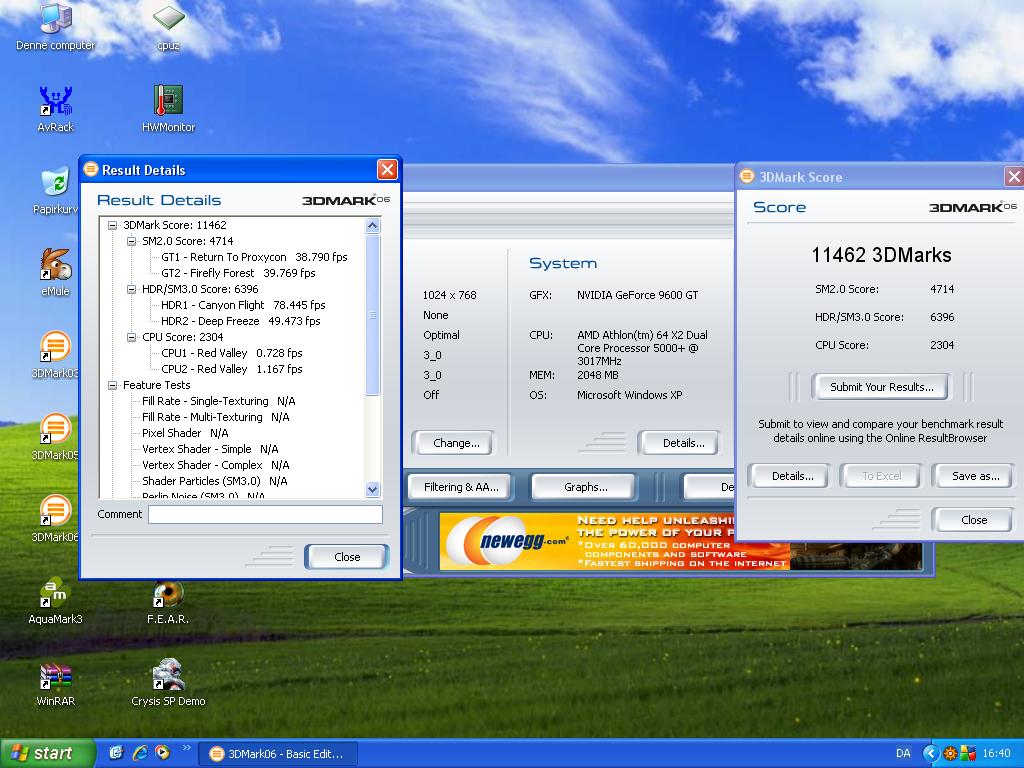The image size is (1024, 768).
Task: Click the Save as... button
Action: click(x=975, y=476)
